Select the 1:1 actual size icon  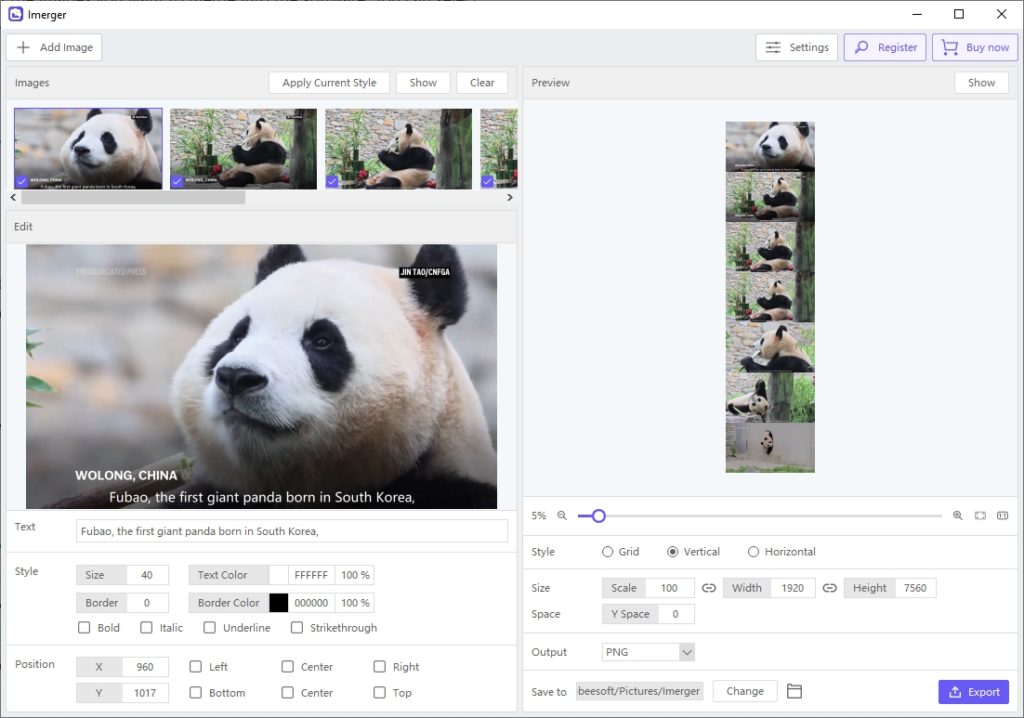click(1003, 516)
